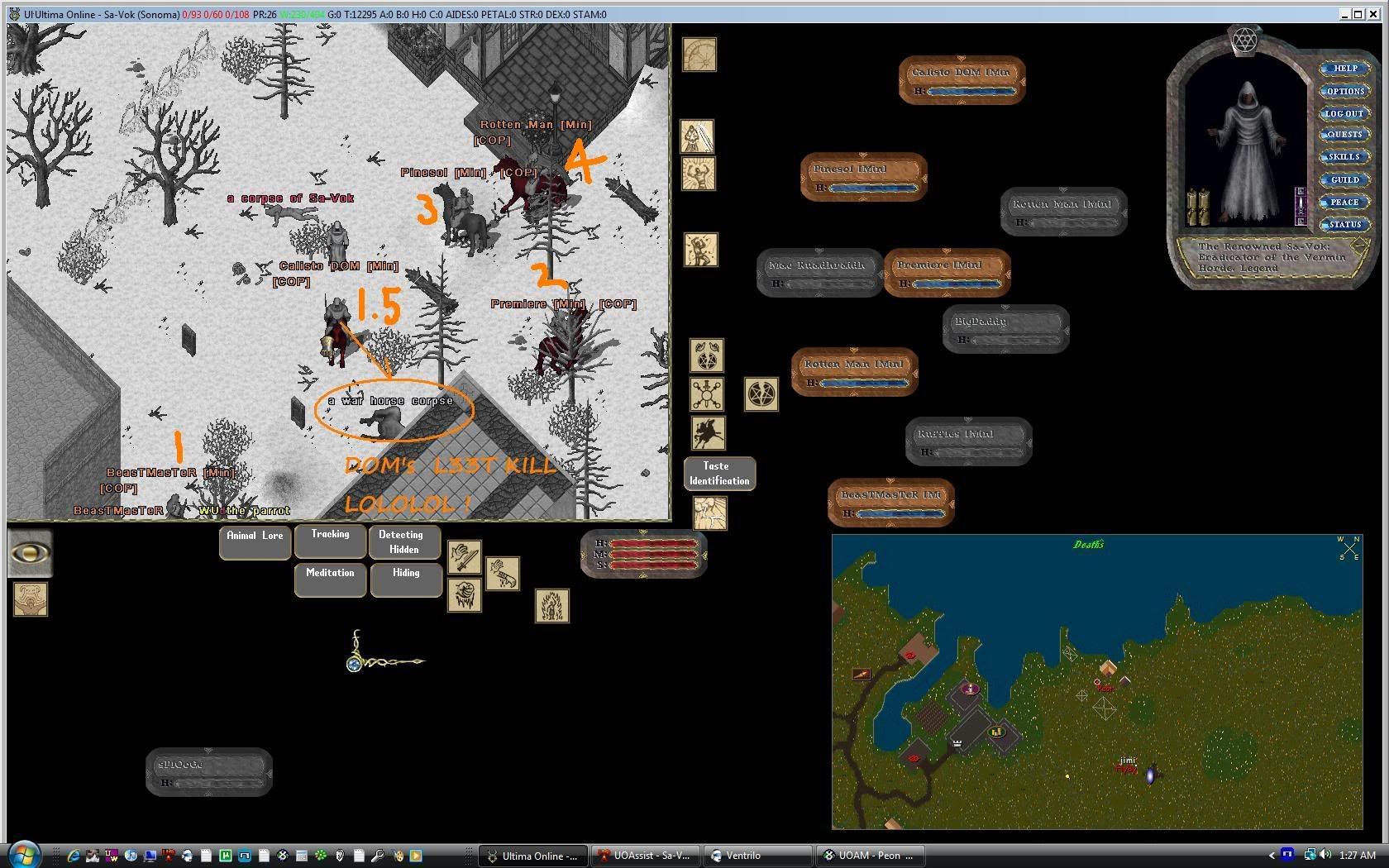Open the GUILD paperdoll button
The image size is (1389, 868).
1344,179
